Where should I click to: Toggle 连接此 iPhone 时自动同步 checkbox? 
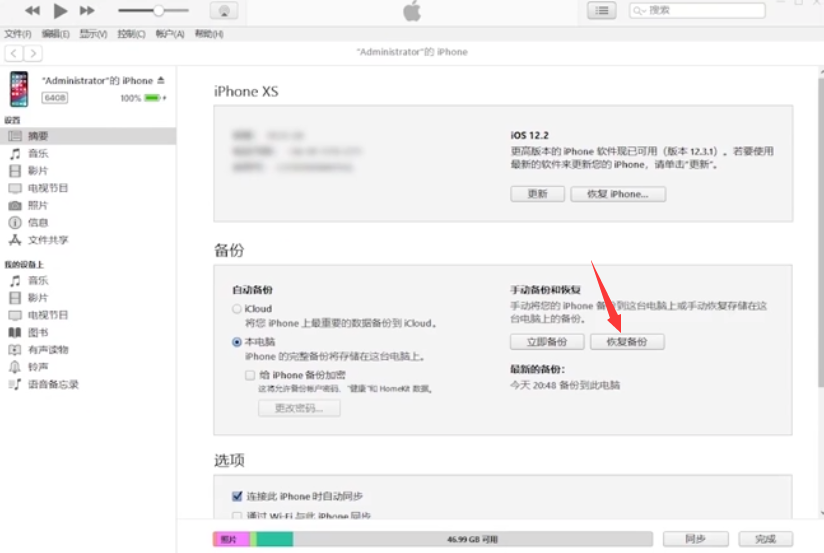pyautogui.click(x=237, y=496)
